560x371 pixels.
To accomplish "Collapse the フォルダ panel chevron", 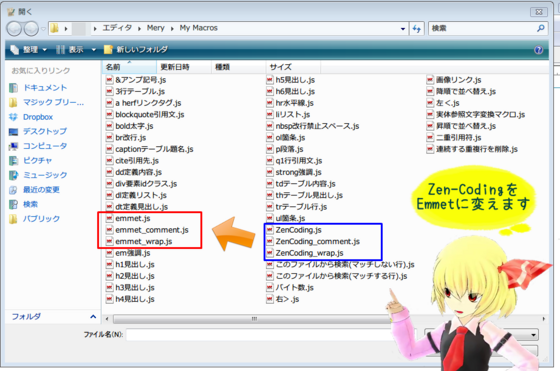I will pos(93,316).
